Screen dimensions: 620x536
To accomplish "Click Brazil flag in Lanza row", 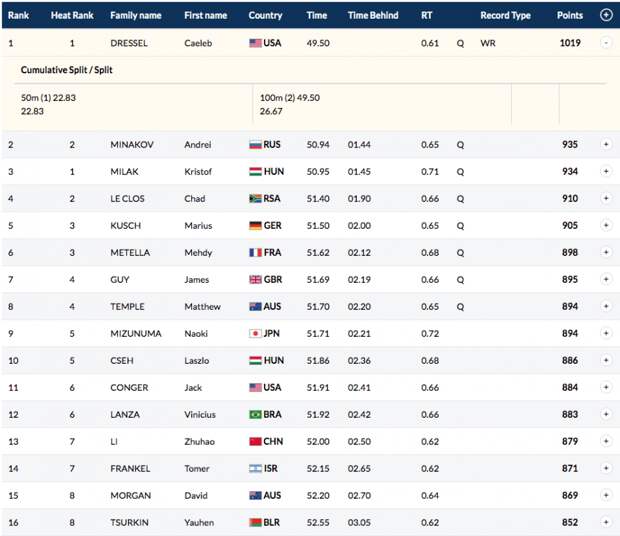I will (x=255, y=415).
